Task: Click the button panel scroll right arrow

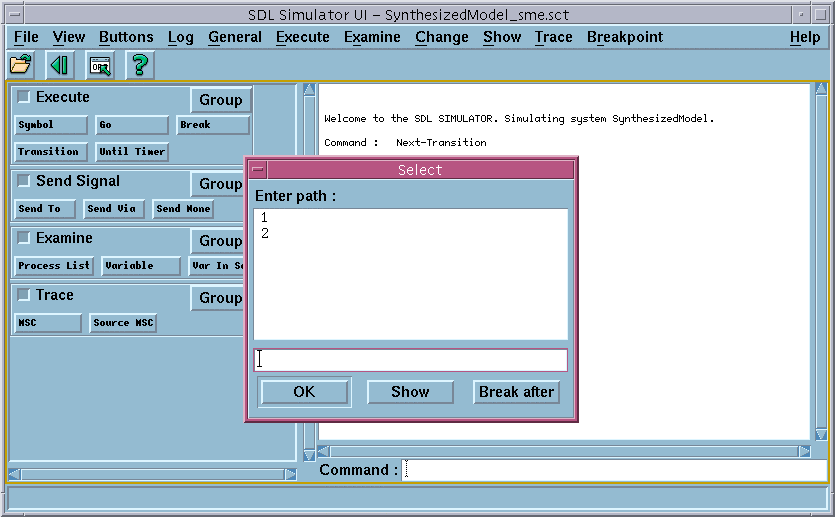Action: click(x=290, y=474)
